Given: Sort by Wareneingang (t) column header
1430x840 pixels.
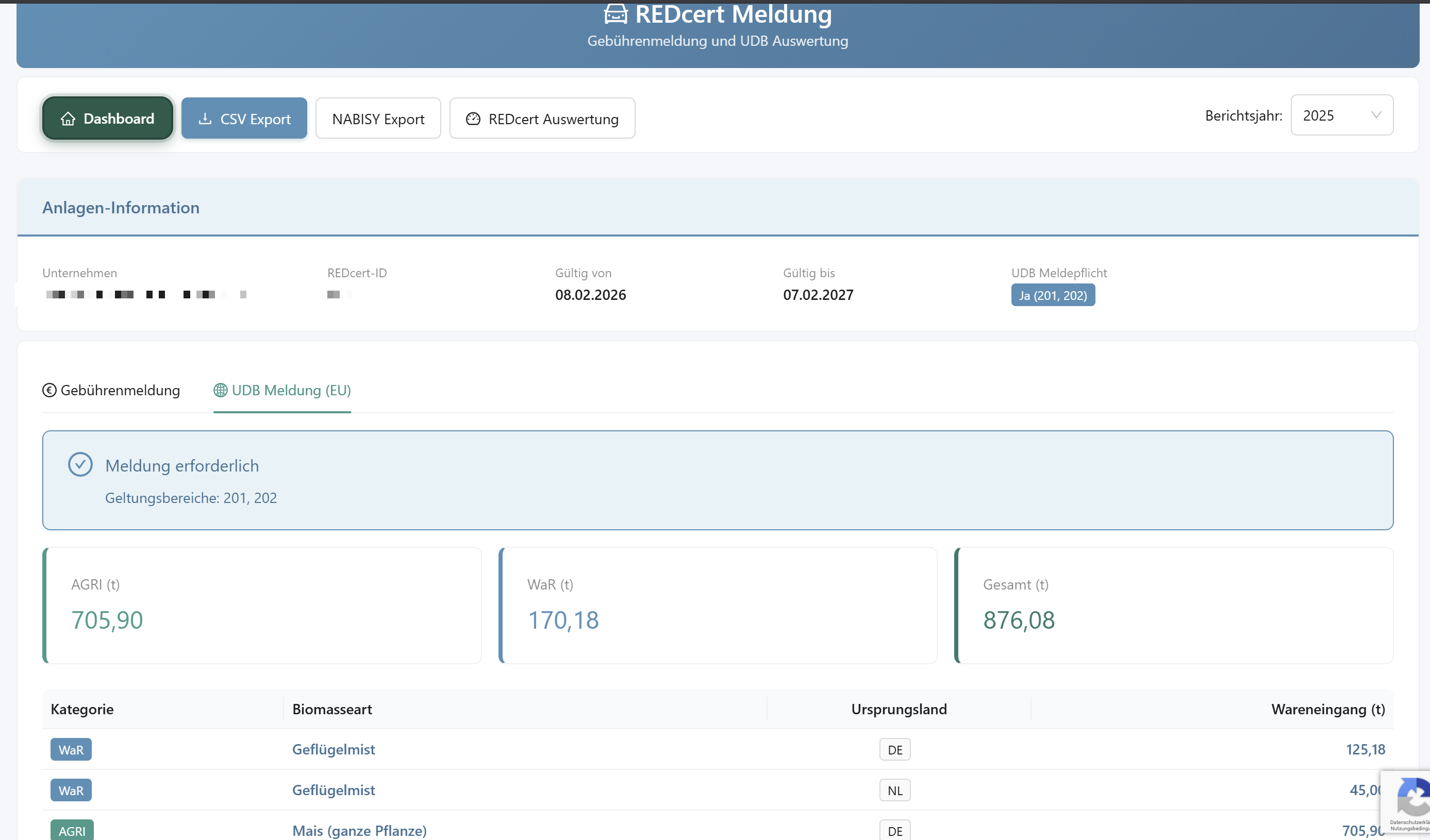Looking at the screenshot, I should coord(1327,709).
